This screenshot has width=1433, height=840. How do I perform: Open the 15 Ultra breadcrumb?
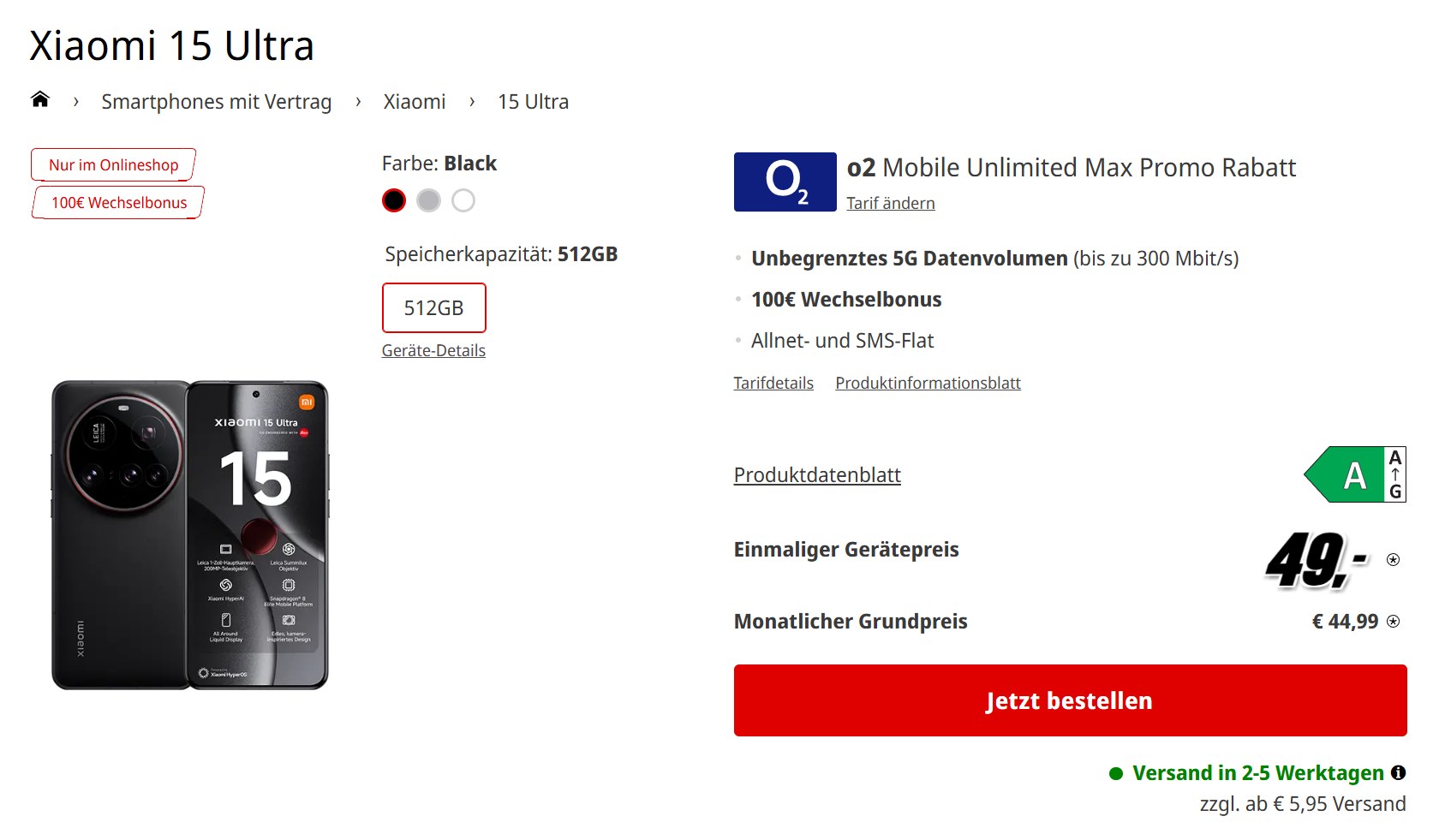pyautogui.click(x=533, y=102)
